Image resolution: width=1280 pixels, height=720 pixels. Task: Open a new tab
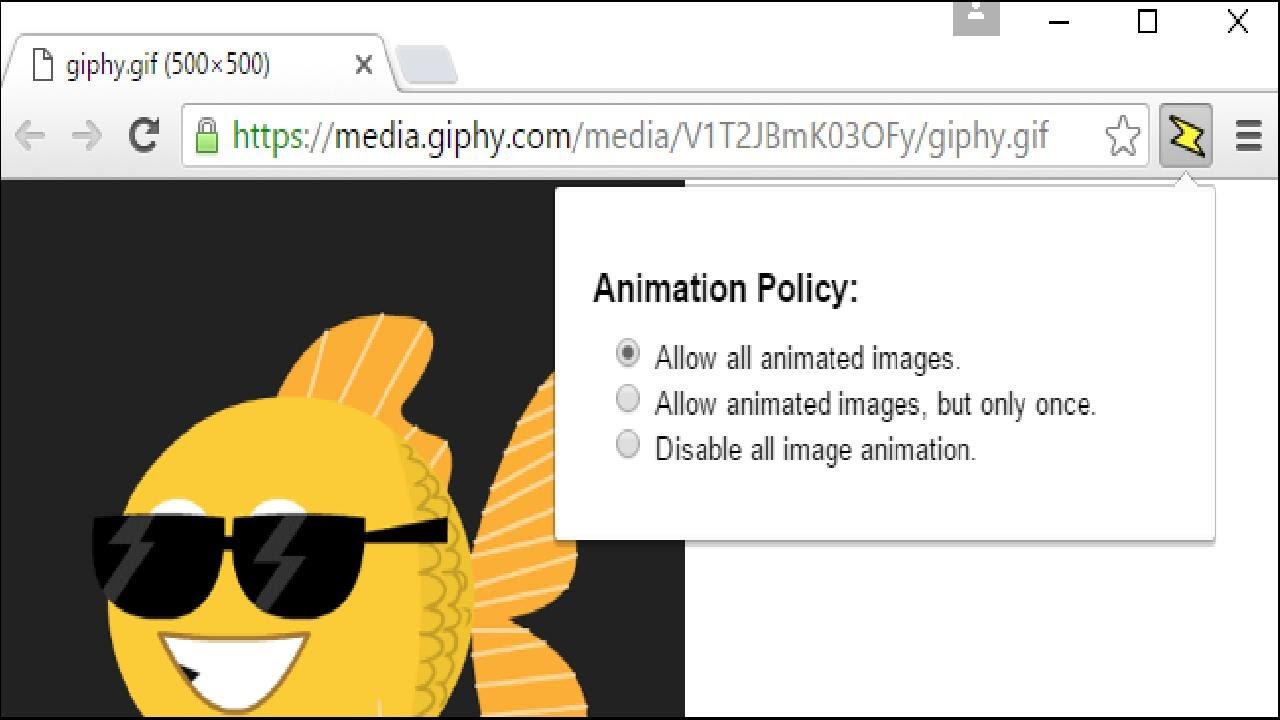[x=427, y=66]
